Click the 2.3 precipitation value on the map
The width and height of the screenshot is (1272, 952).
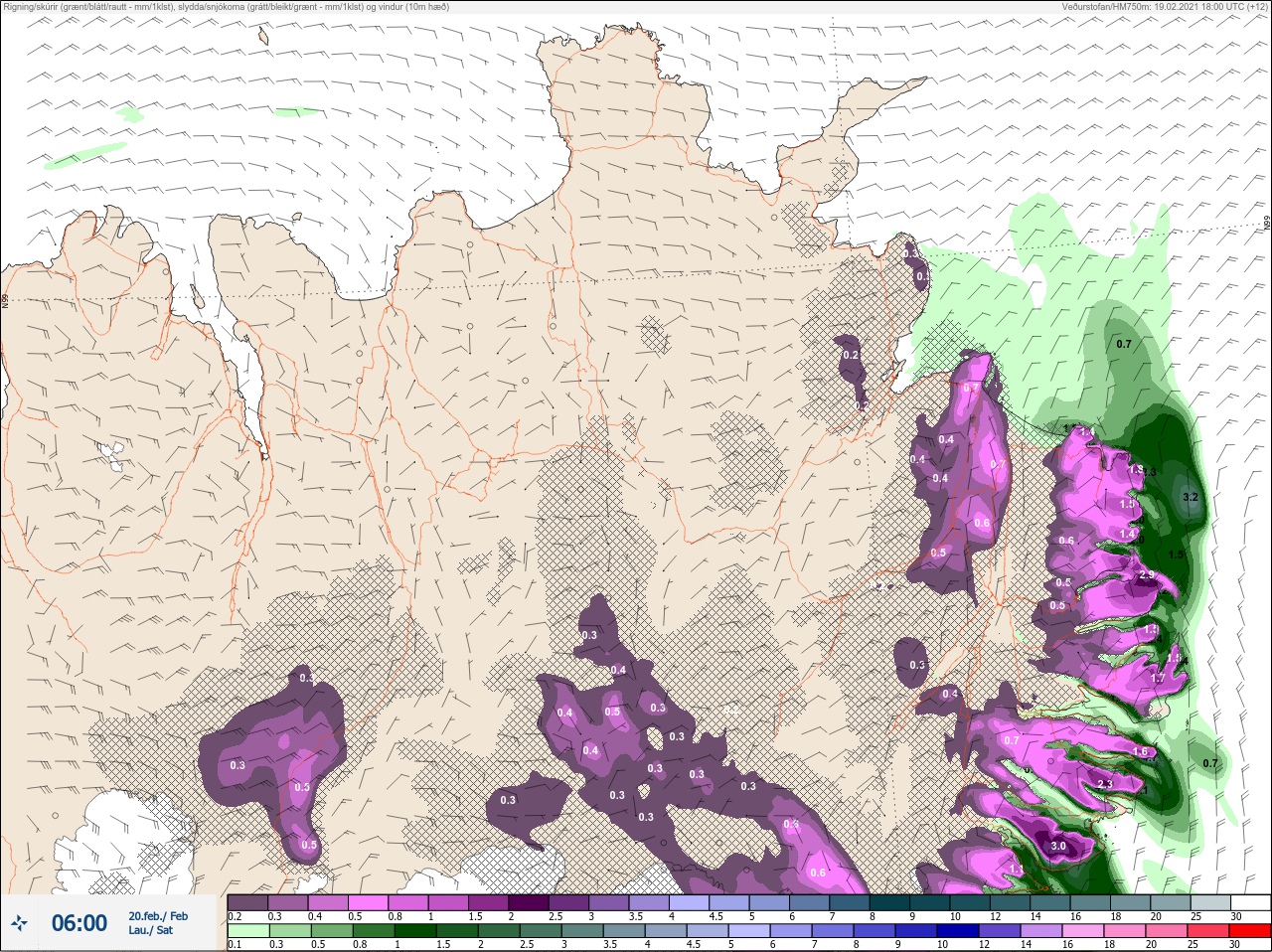[x=1104, y=784]
